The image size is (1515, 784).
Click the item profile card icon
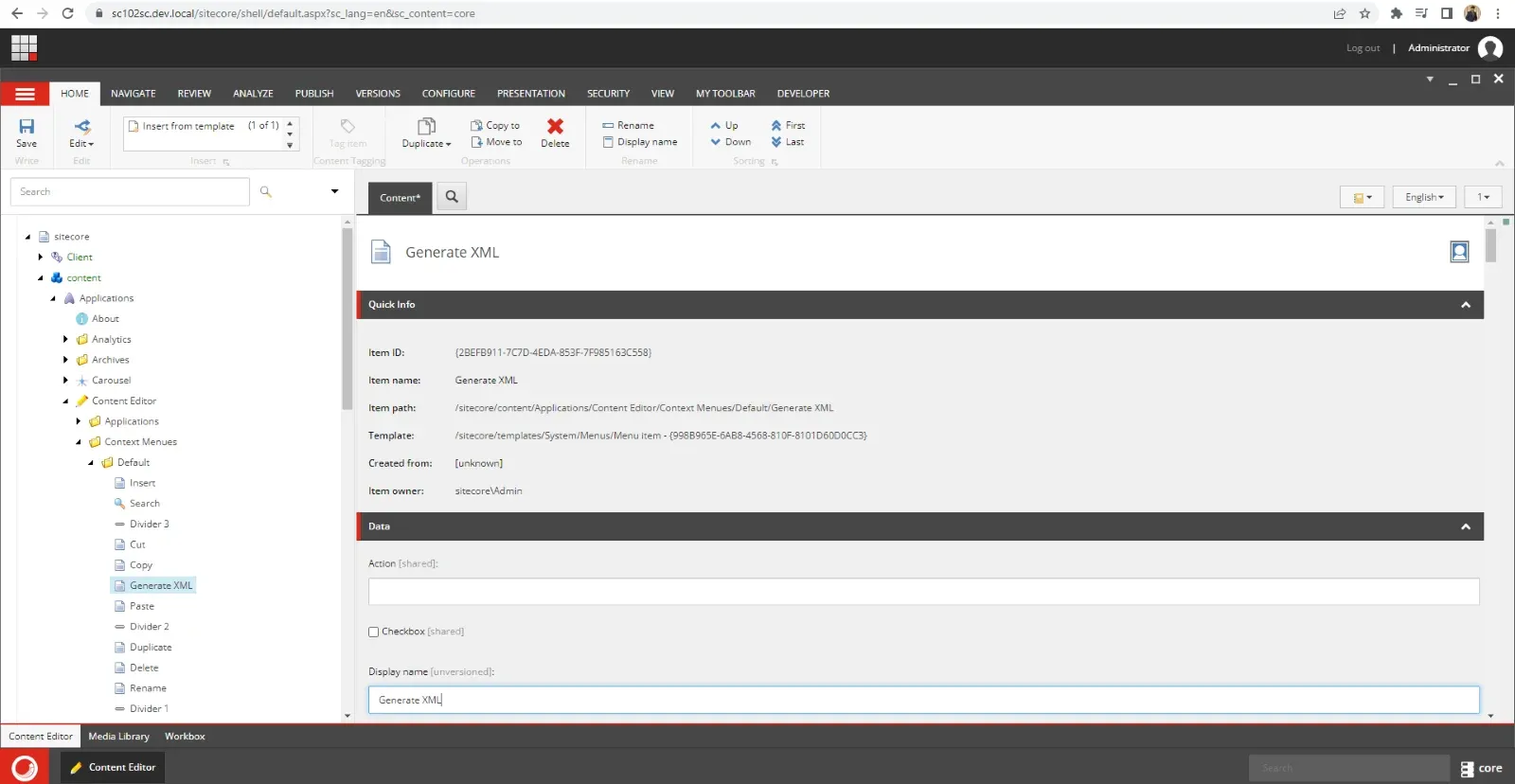pyautogui.click(x=1459, y=252)
